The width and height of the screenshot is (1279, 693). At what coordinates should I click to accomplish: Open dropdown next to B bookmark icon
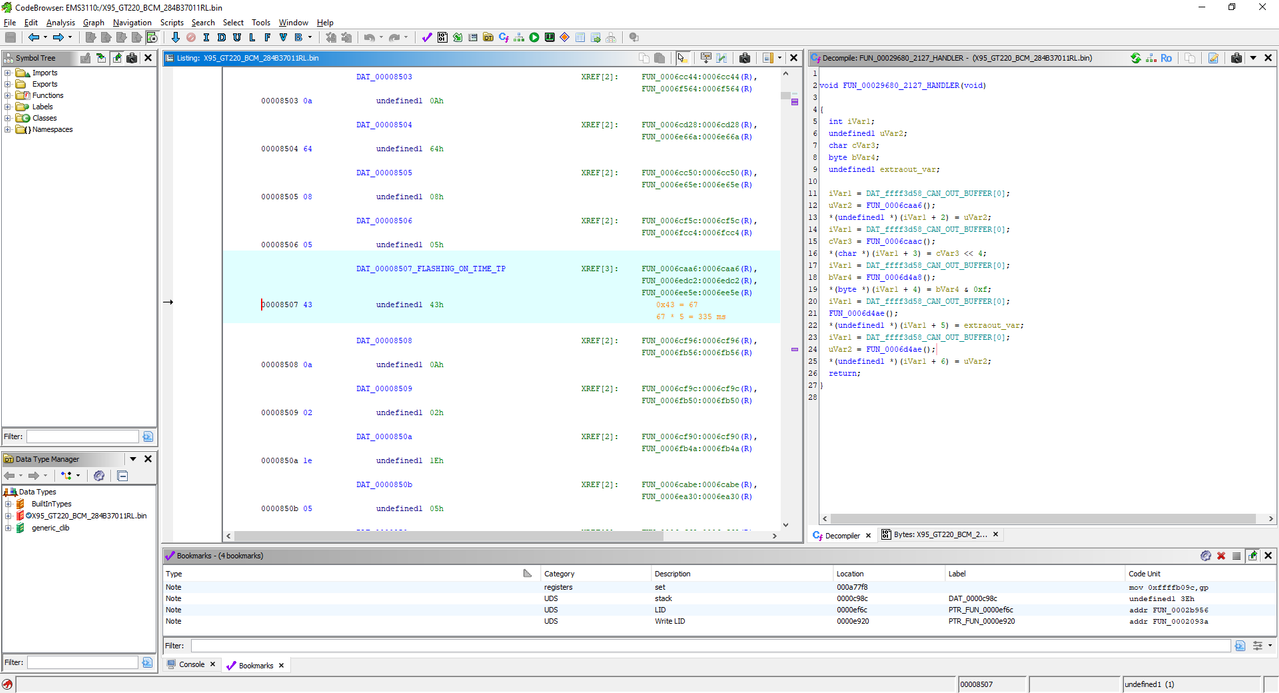click(310, 37)
